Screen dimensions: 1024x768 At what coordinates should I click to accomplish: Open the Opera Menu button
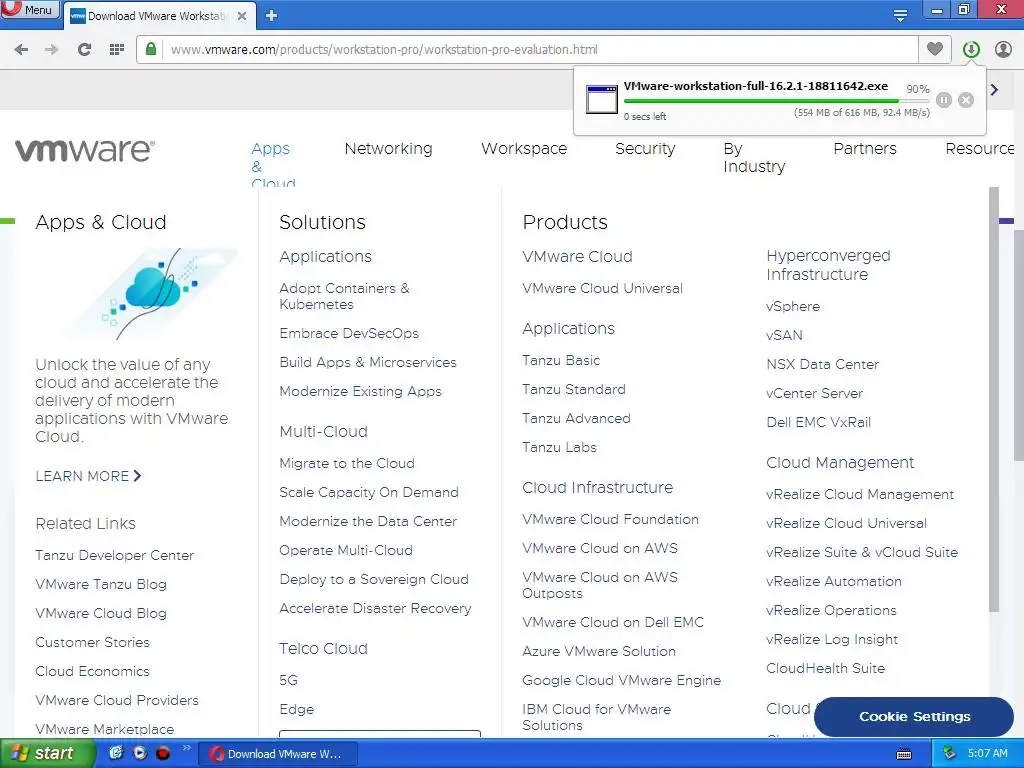pyautogui.click(x=29, y=9)
